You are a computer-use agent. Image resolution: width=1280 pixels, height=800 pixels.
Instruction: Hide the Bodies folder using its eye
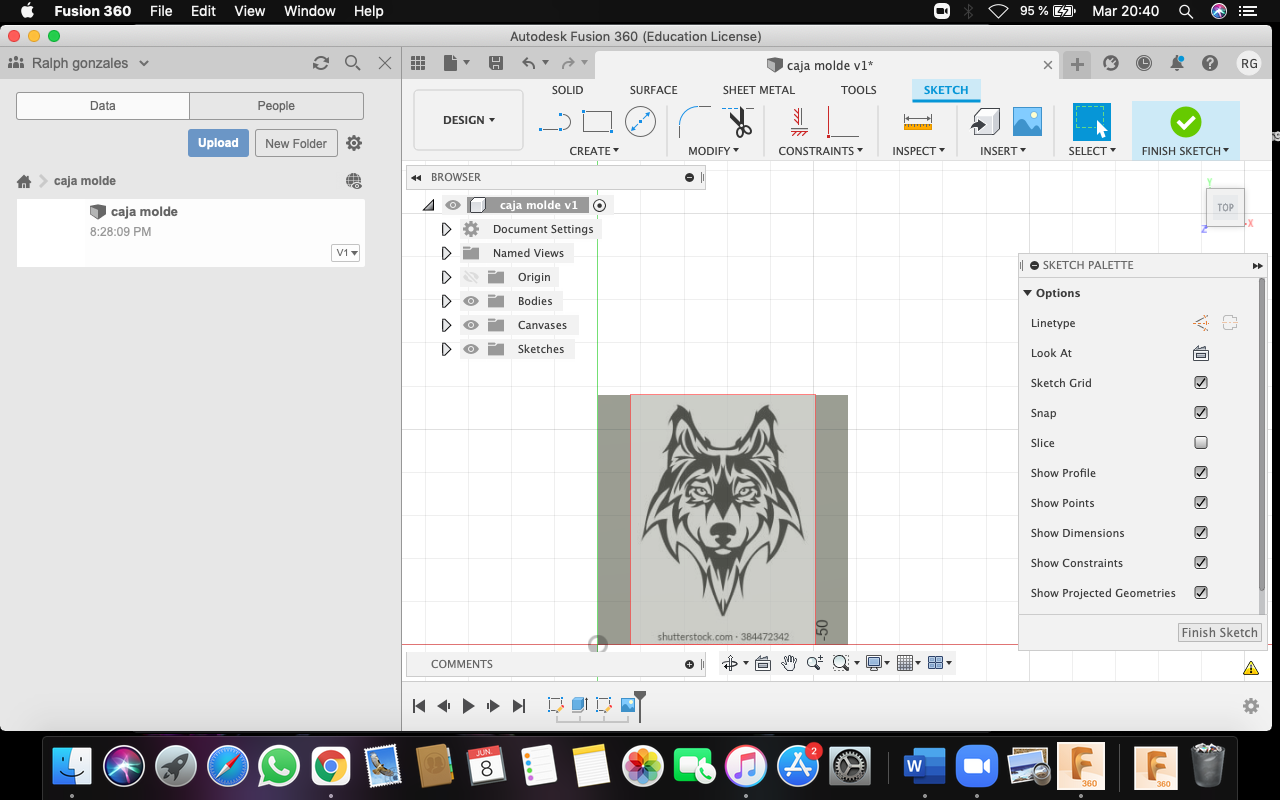(471, 301)
